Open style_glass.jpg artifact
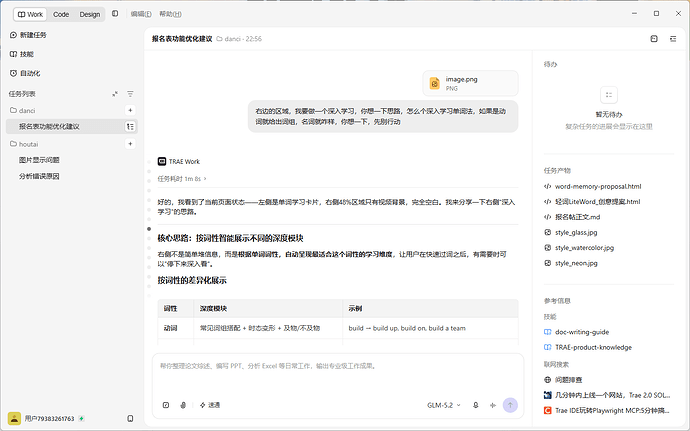690x431 pixels. [571, 232]
